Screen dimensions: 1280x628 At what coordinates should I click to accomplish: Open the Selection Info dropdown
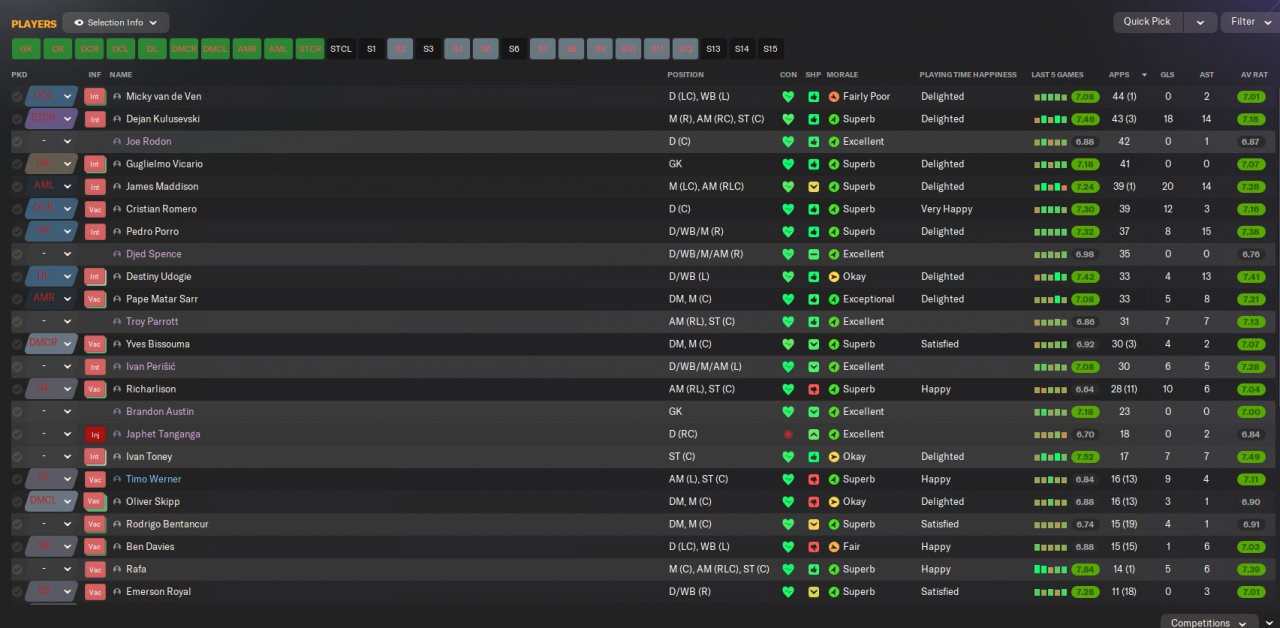[116, 22]
